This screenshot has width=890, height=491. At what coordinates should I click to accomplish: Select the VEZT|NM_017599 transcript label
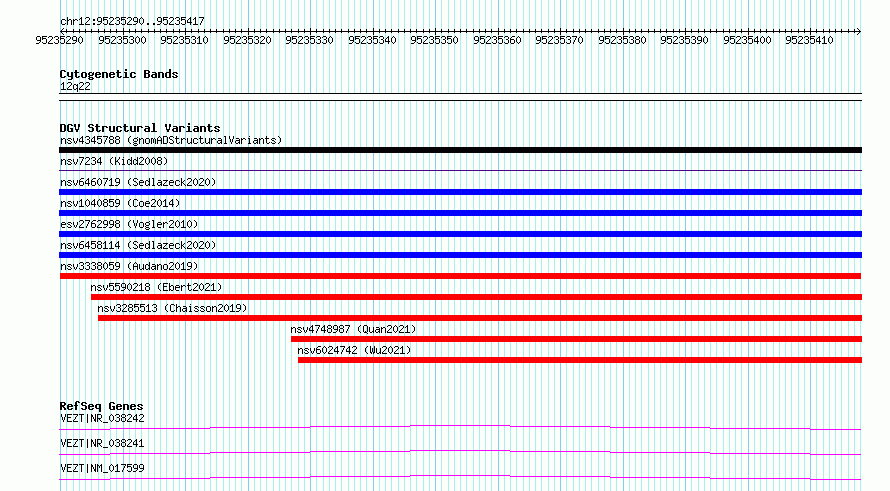click(102, 468)
